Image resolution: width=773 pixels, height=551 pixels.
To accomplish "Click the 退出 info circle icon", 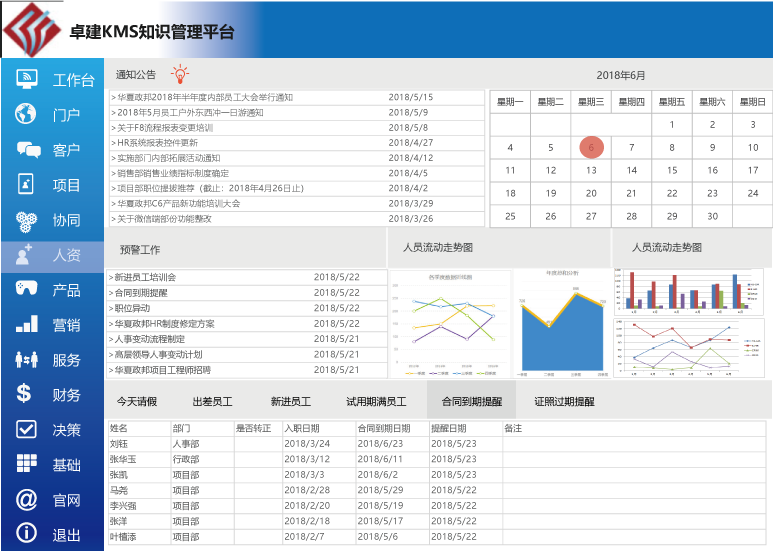I will (27, 535).
